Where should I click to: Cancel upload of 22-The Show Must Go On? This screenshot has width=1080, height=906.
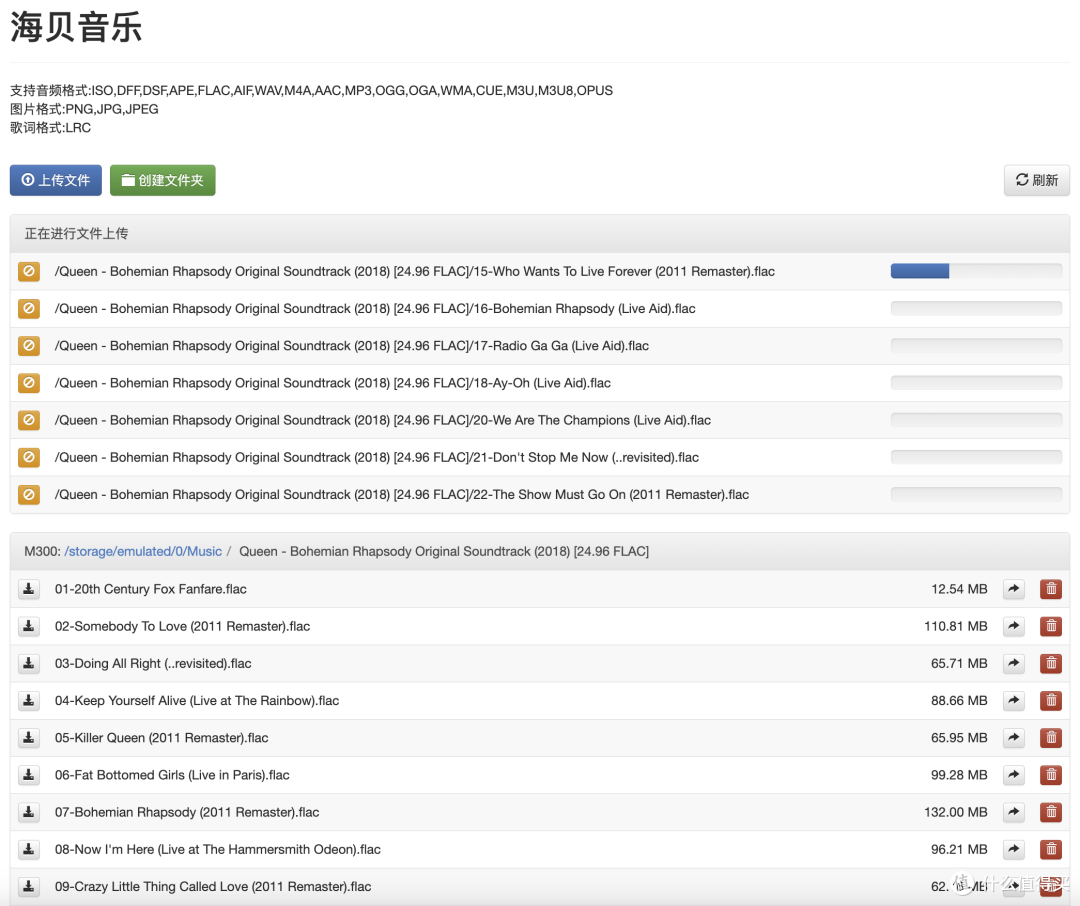coord(29,495)
